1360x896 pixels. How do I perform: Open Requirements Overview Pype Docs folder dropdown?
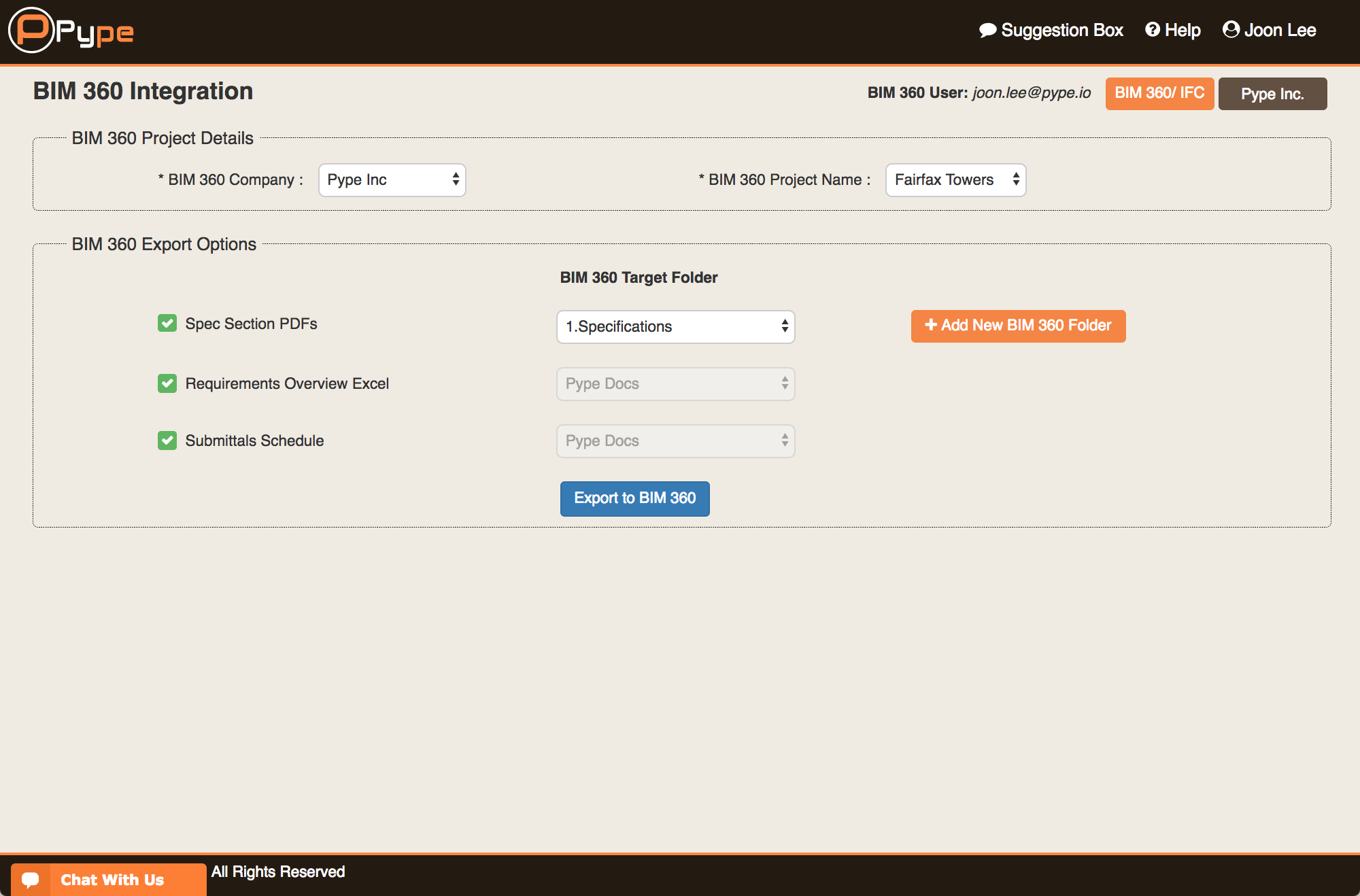[675, 384]
